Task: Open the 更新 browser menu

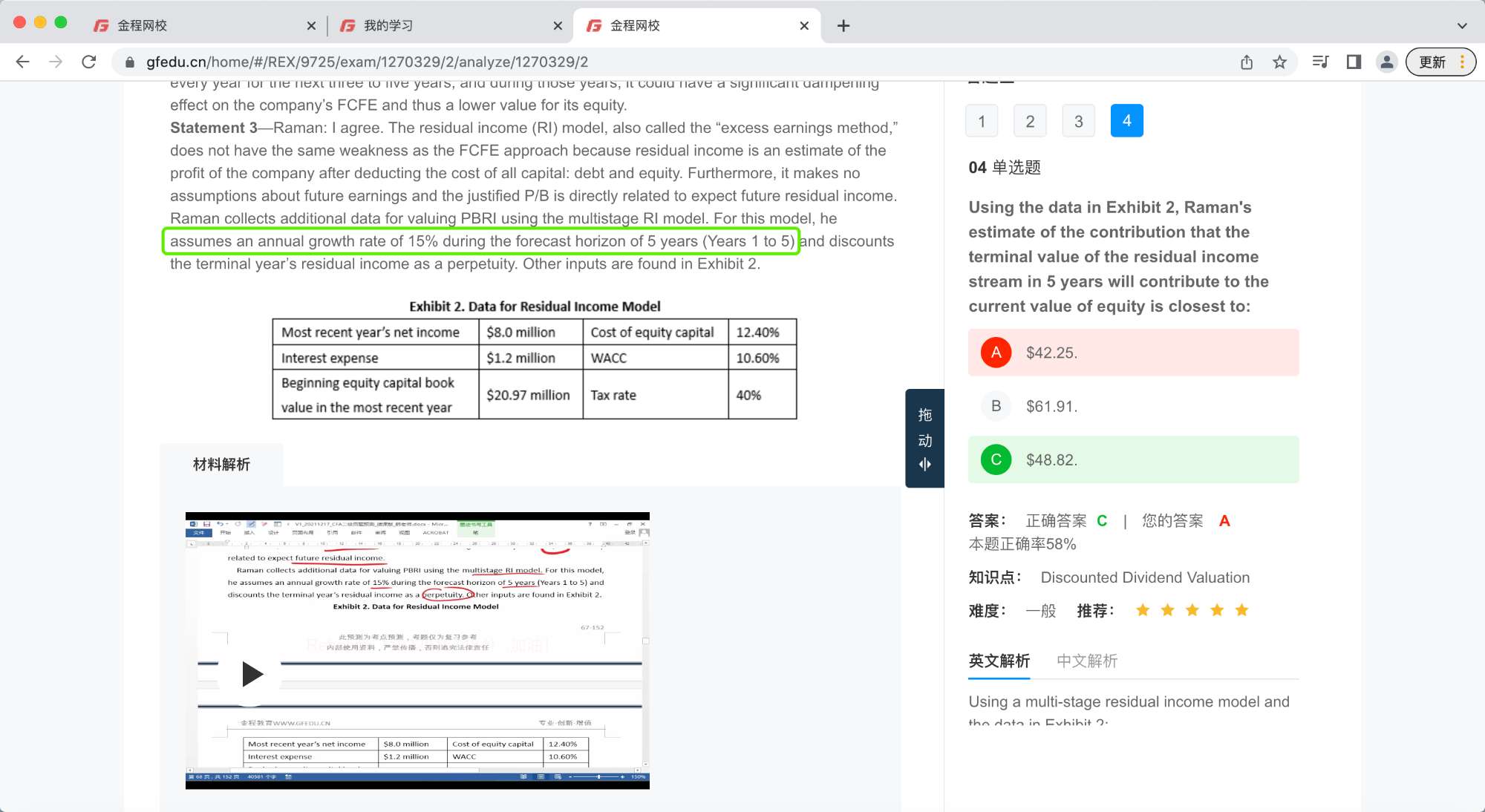Action: tap(1440, 62)
